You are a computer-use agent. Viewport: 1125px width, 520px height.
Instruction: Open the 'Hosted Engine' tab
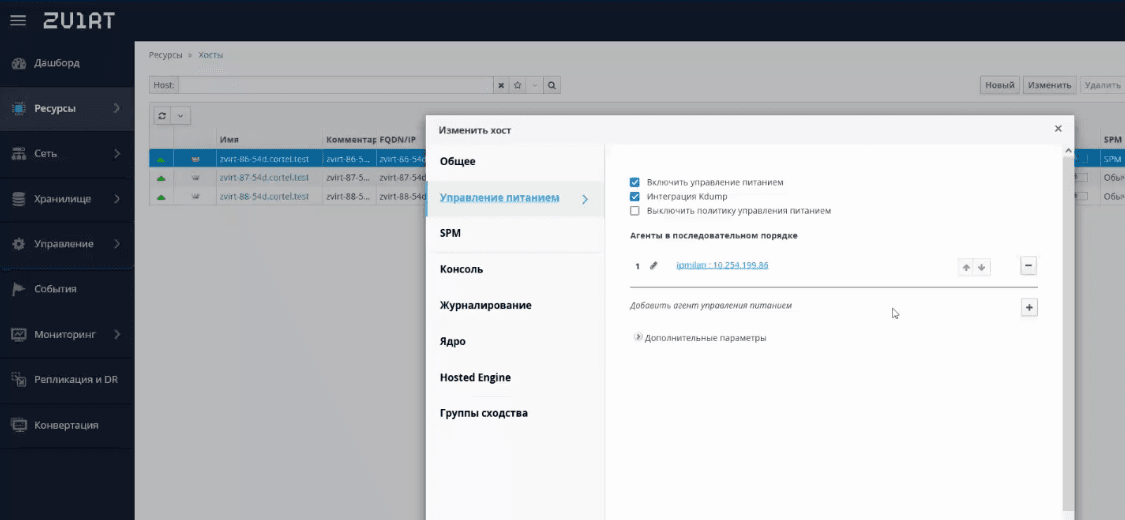[475, 377]
